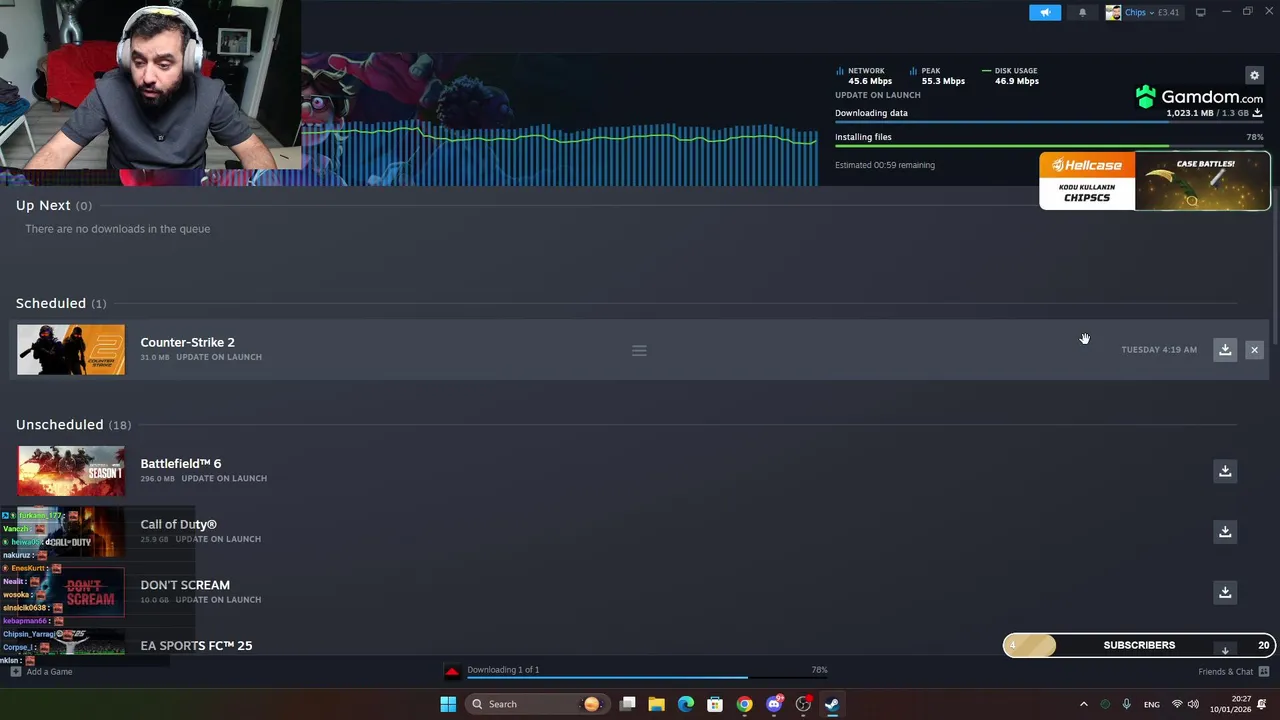Click the Chips profile avatar
The image size is (1280, 720).
pyautogui.click(x=1113, y=13)
